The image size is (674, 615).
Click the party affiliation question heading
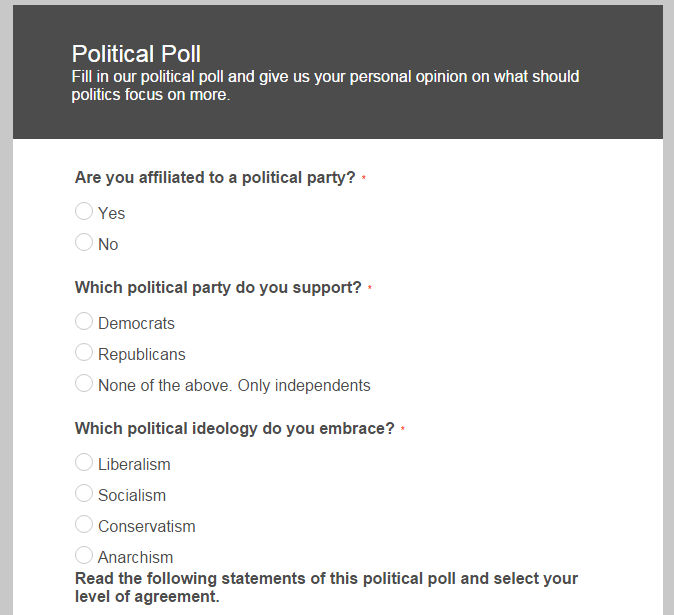pos(215,178)
